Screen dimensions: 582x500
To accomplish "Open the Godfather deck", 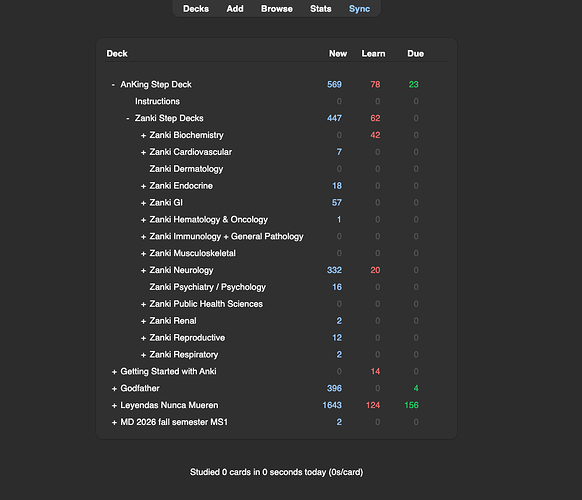I will (x=140, y=388).
